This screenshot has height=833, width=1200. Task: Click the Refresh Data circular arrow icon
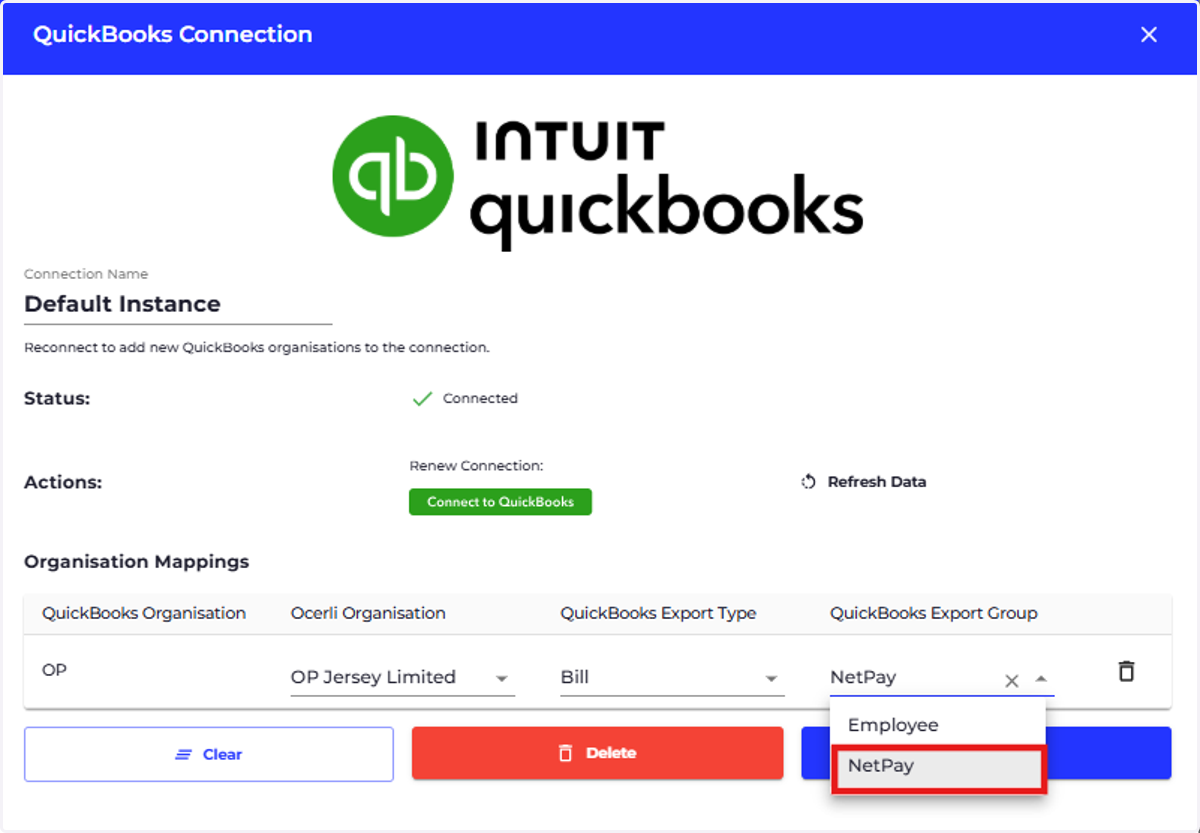(x=809, y=482)
